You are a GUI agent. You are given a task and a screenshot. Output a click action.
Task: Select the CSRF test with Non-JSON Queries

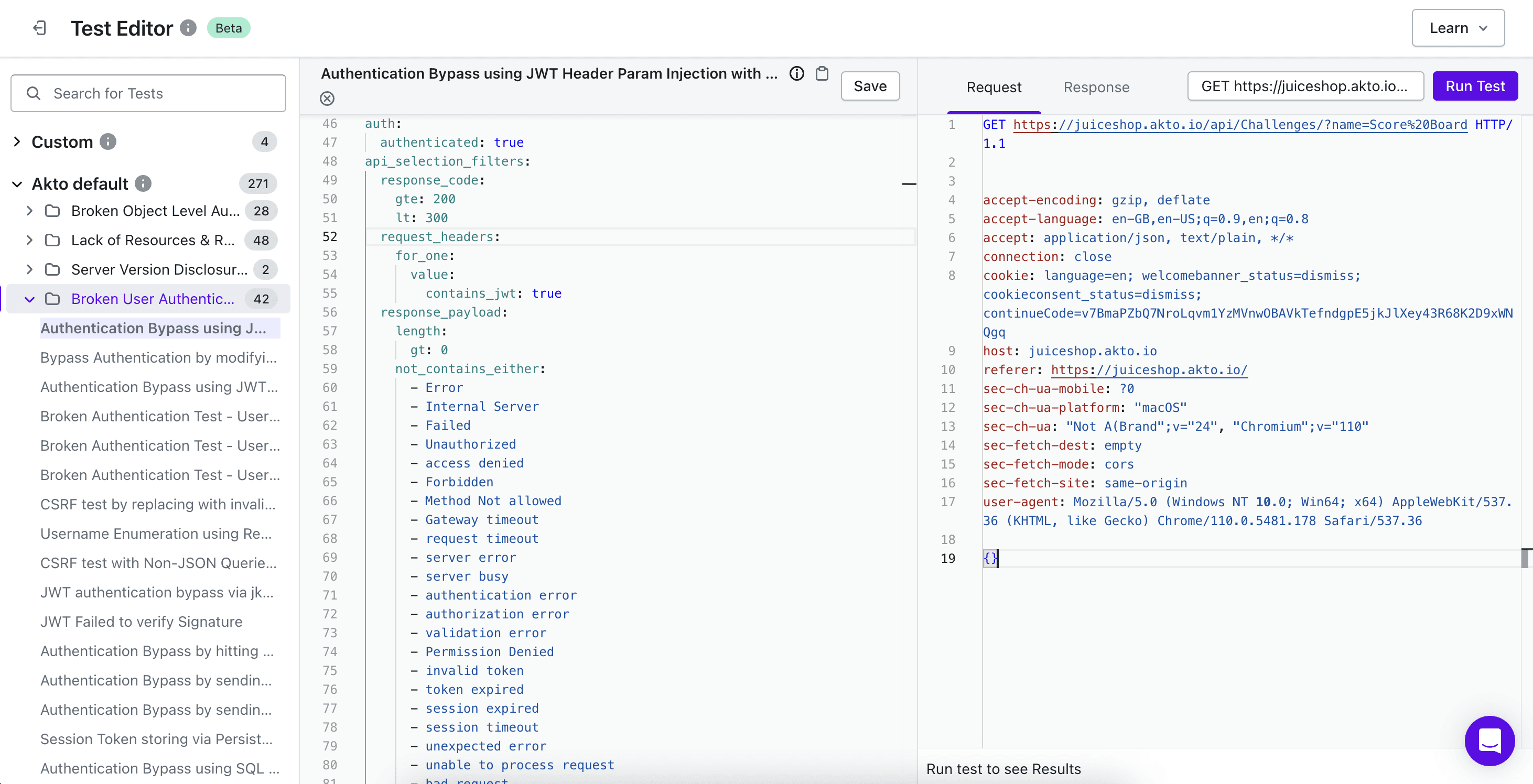158,563
